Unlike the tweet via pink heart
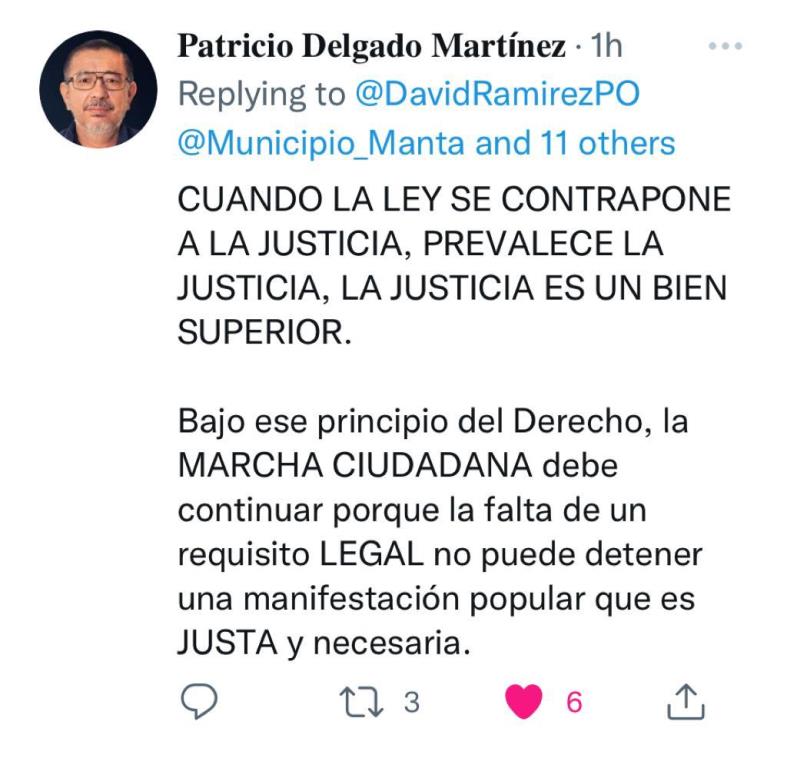 click(x=523, y=701)
